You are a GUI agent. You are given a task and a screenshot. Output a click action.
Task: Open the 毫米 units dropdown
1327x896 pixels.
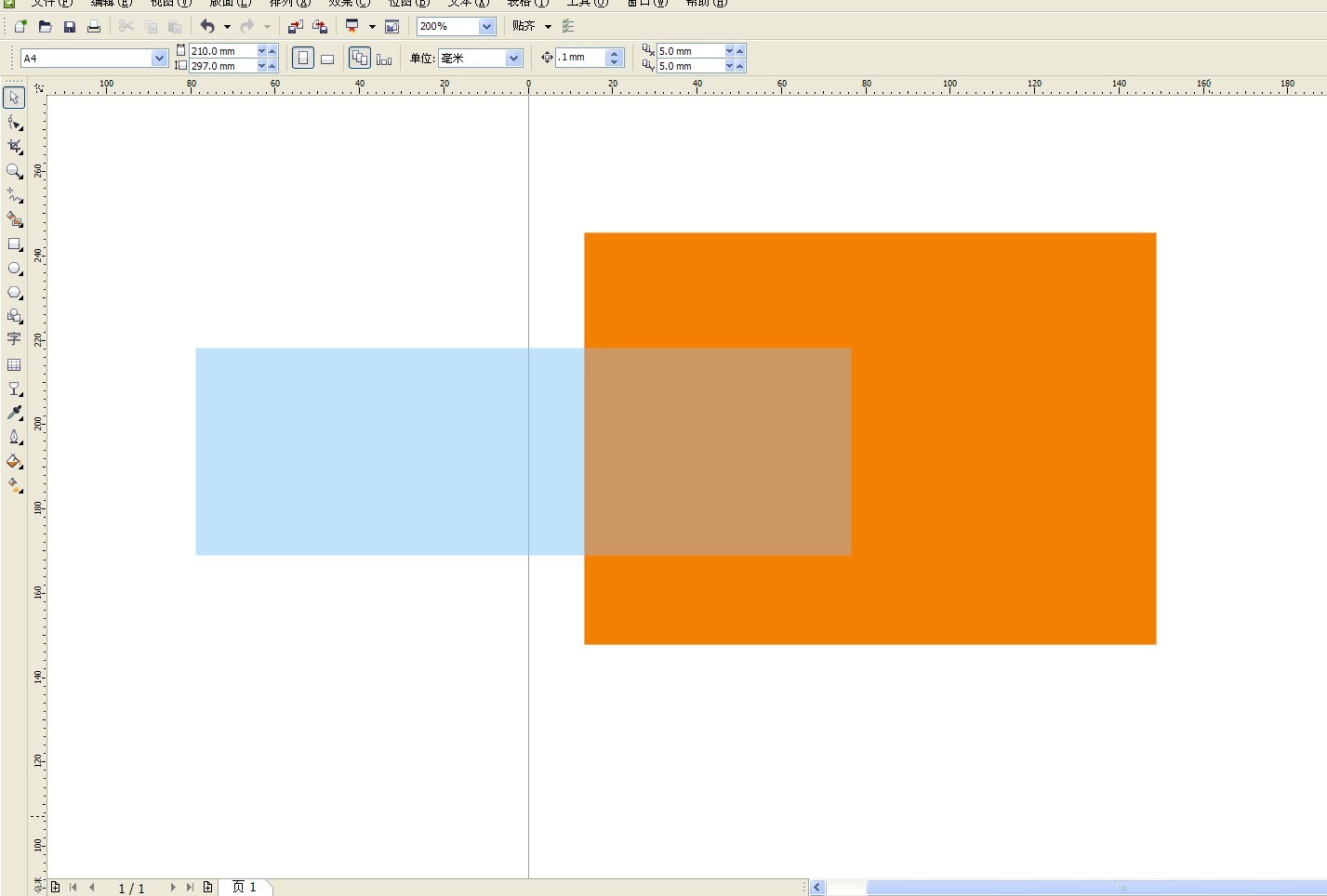[x=513, y=59]
